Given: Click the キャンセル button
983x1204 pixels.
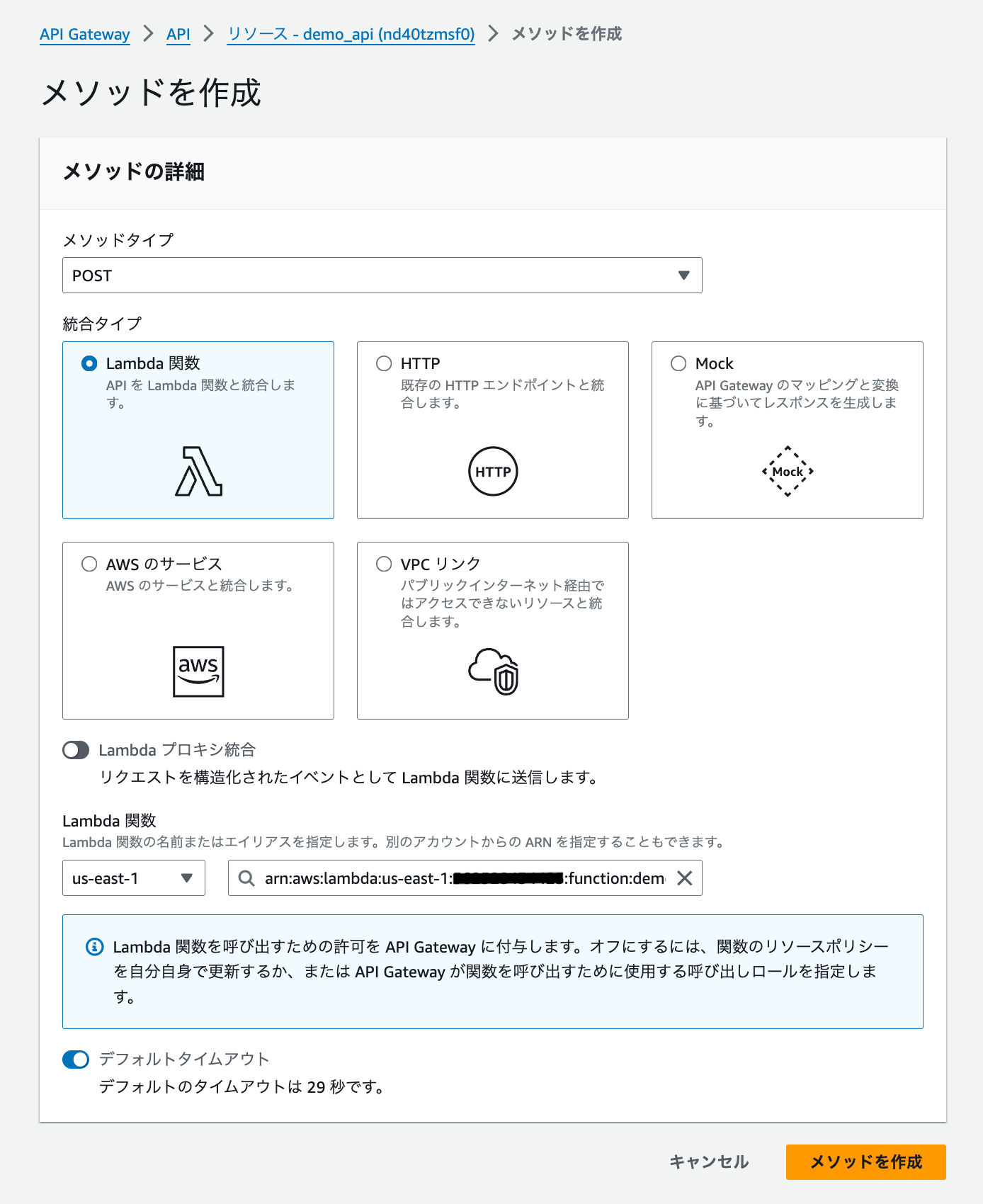Looking at the screenshot, I should point(709,1162).
